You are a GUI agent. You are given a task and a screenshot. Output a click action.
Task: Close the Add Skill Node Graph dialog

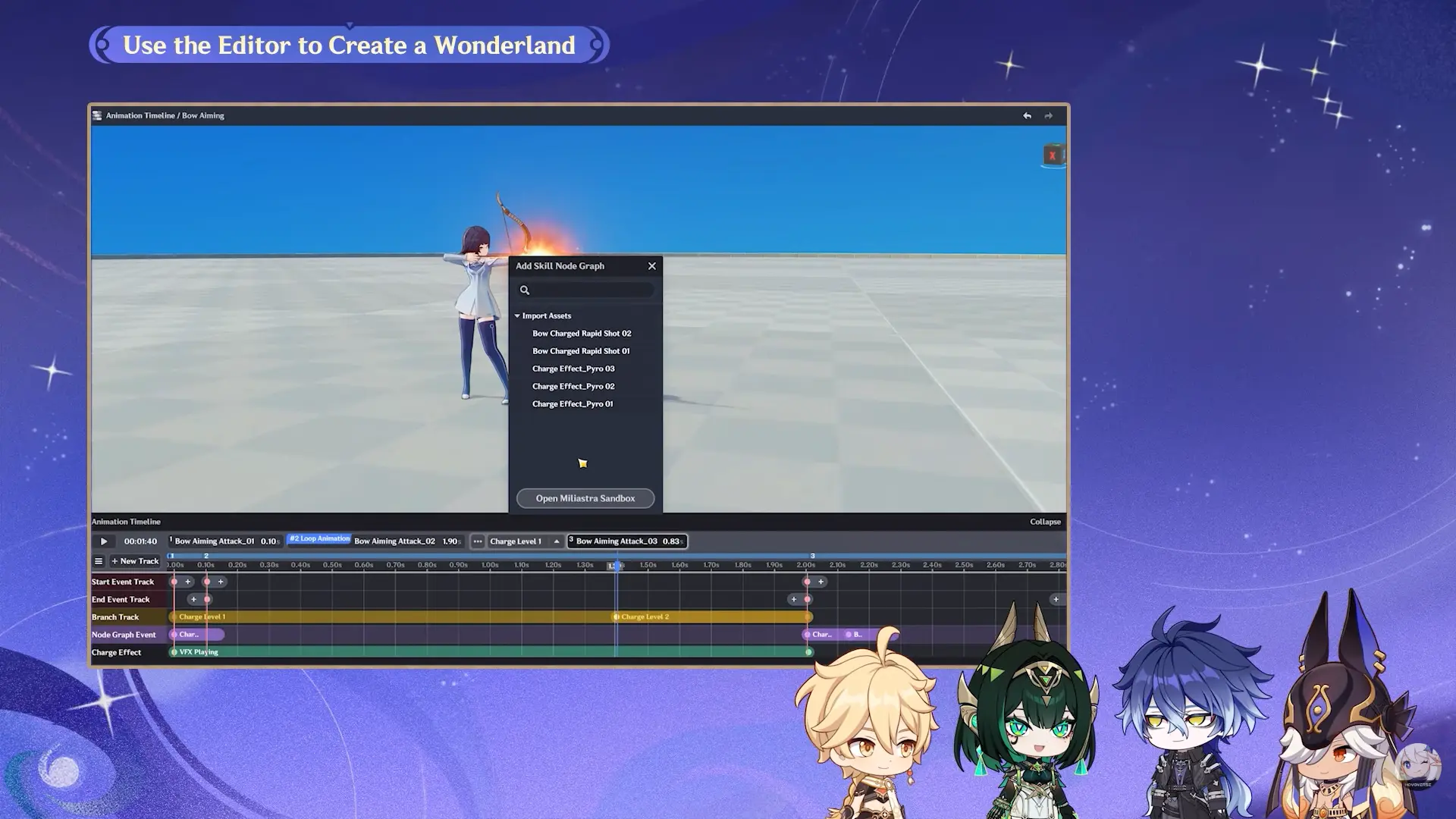point(651,266)
